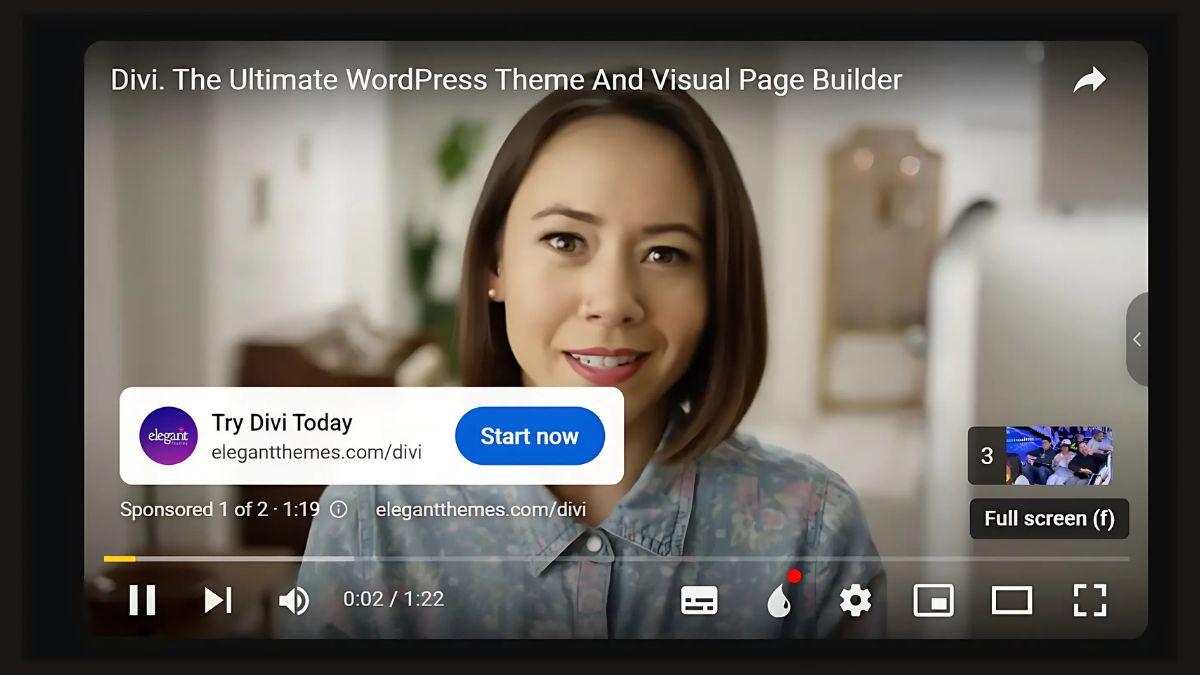Enable miniplayer mode
Image resolution: width=1200 pixels, height=675 pixels.
click(933, 600)
